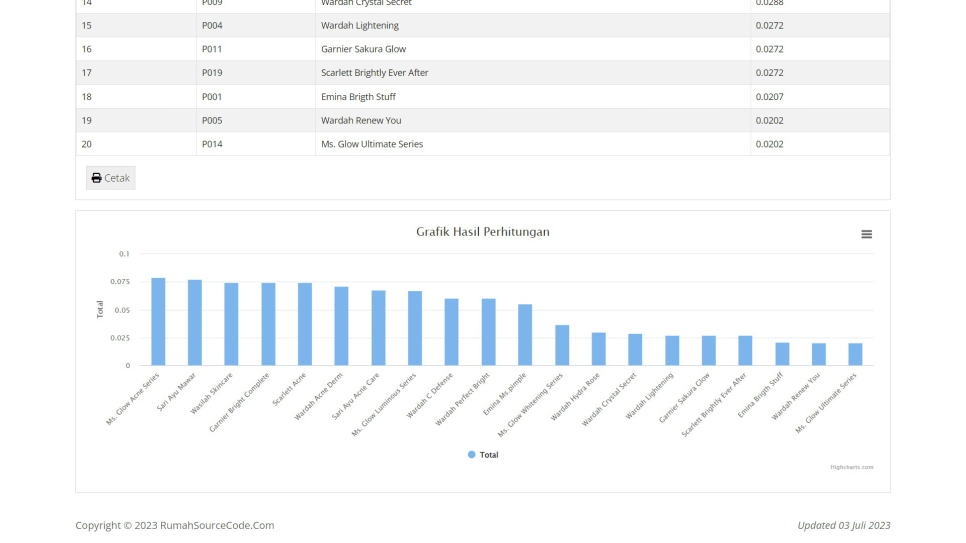
Task: Toggle the Total series legend marker
Action: [x=472, y=455]
